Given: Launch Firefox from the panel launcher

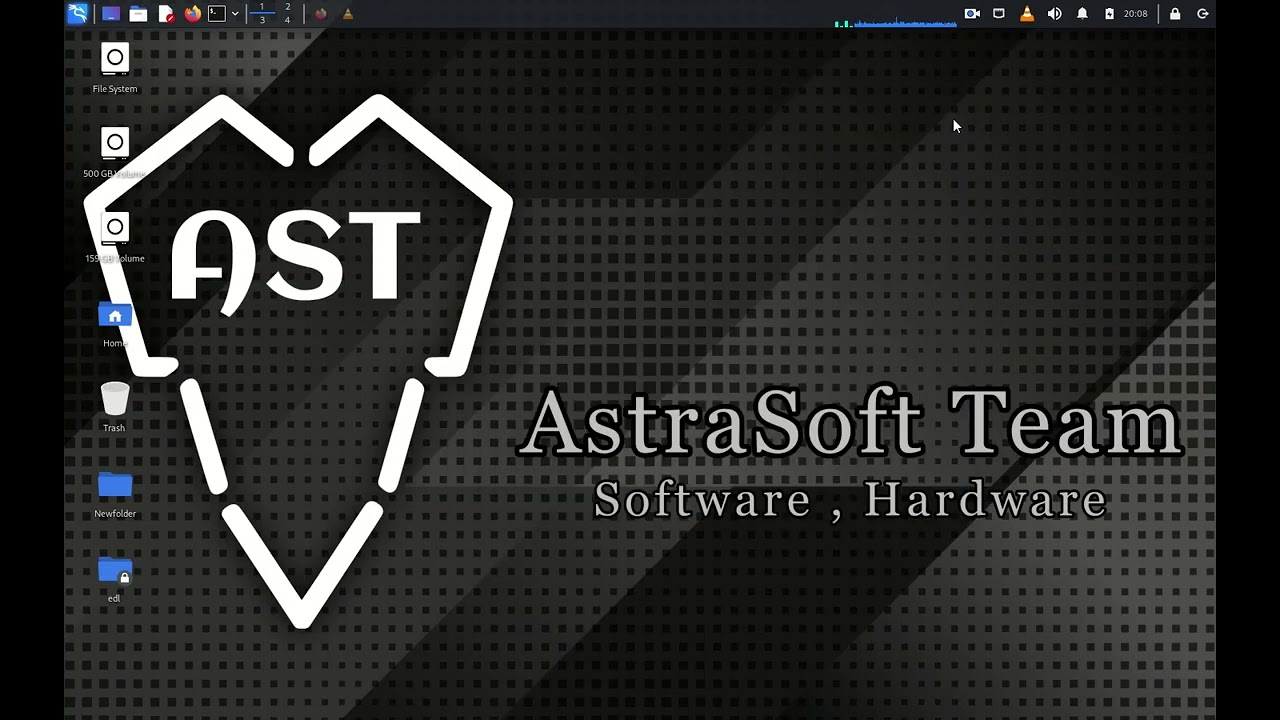Looking at the screenshot, I should (192, 14).
